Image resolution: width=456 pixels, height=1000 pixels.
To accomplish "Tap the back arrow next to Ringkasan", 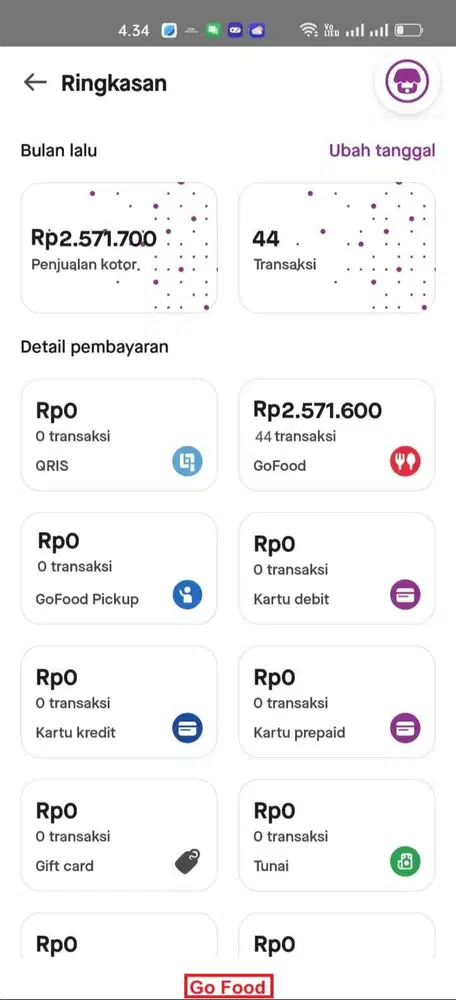I will (x=35, y=82).
